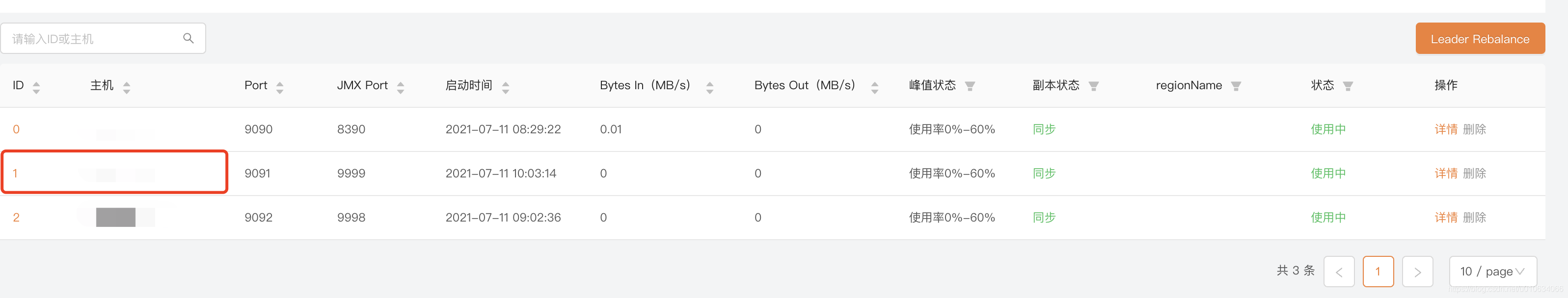Viewport: 1568px width, 298px height.
Task: Sort by Port column arrows
Action: click(x=280, y=87)
